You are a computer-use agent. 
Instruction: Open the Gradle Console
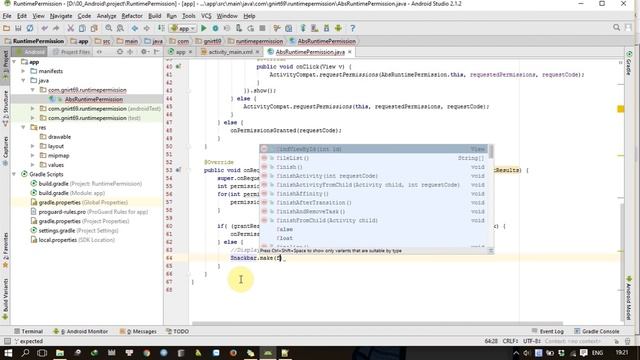(x=597, y=331)
